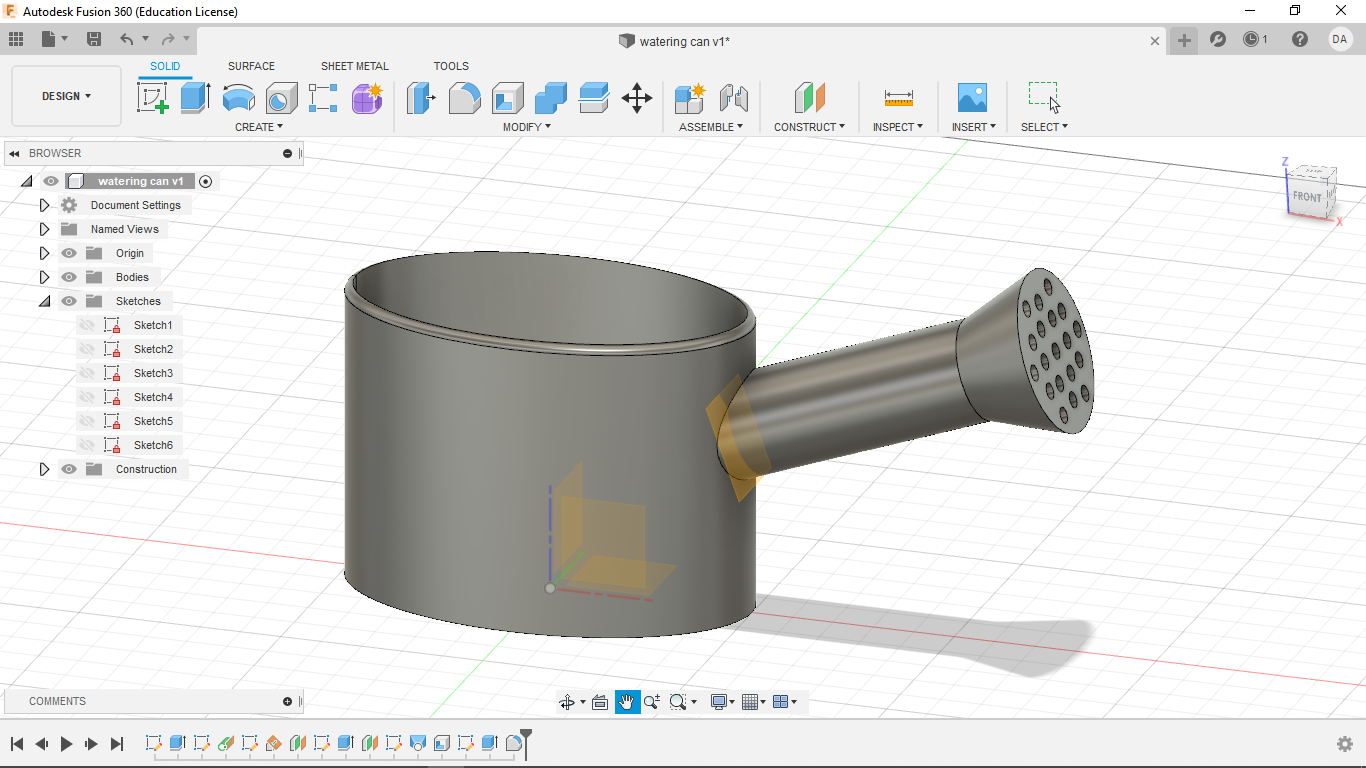This screenshot has width=1366, height=768.
Task: Select the Insert Image tool
Action: [x=972, y=98]
